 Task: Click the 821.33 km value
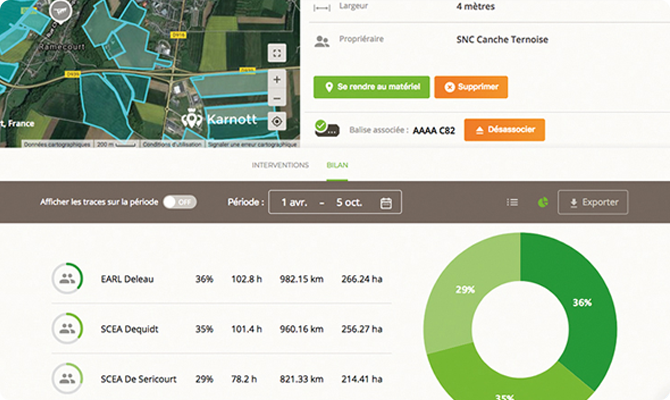(x=302, y=379)
